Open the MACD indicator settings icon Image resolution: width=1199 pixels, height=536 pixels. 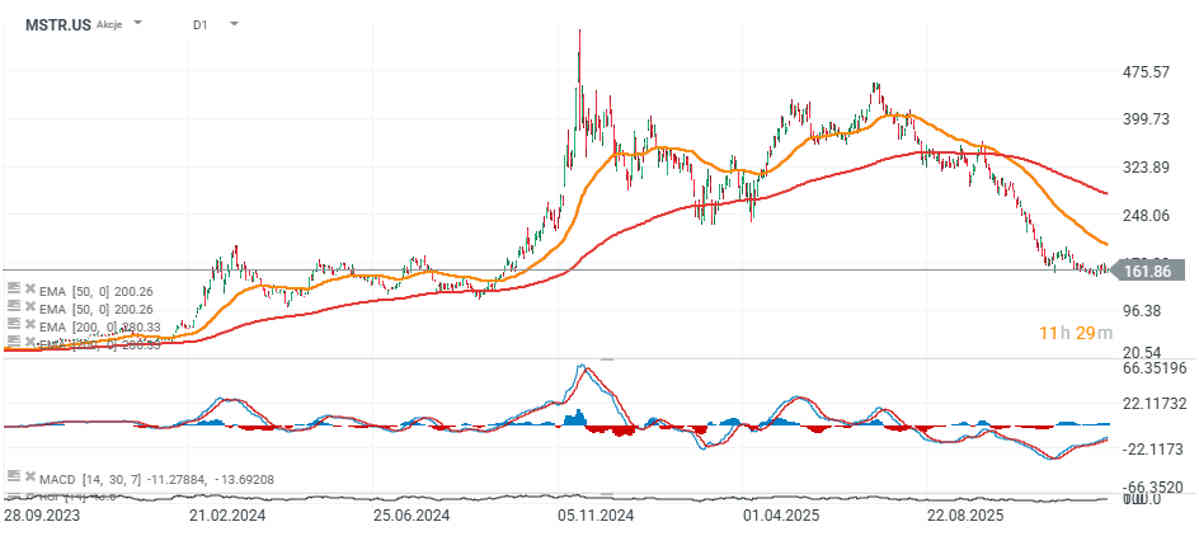[12, 477]
